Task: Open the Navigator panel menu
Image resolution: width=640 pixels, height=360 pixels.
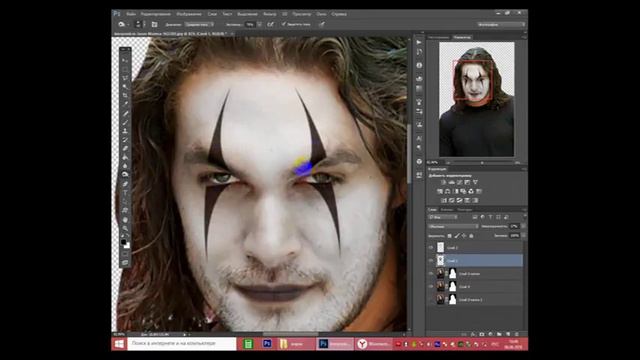Action: pyautogui.click(x=524, y=37)
